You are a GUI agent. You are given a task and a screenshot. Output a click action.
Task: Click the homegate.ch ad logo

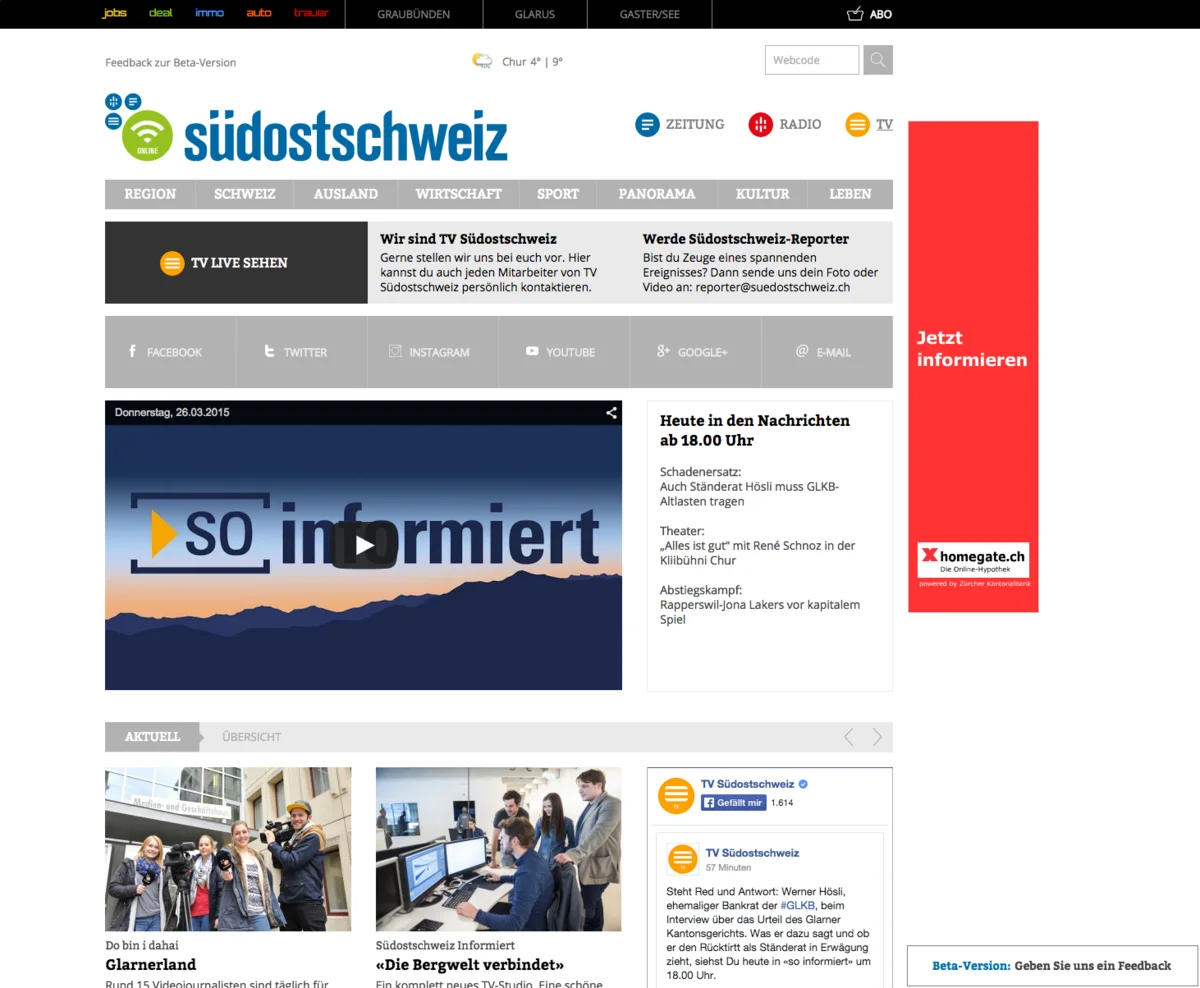click(973, 561)
